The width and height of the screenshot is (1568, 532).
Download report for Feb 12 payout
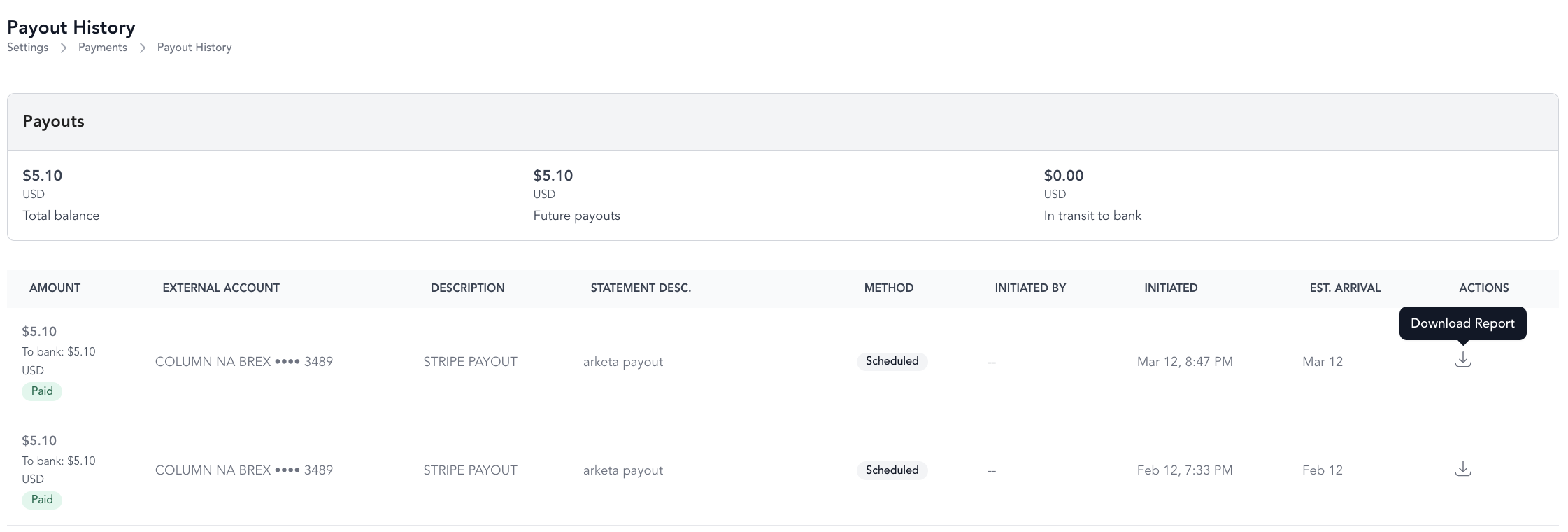[1462, 469]
